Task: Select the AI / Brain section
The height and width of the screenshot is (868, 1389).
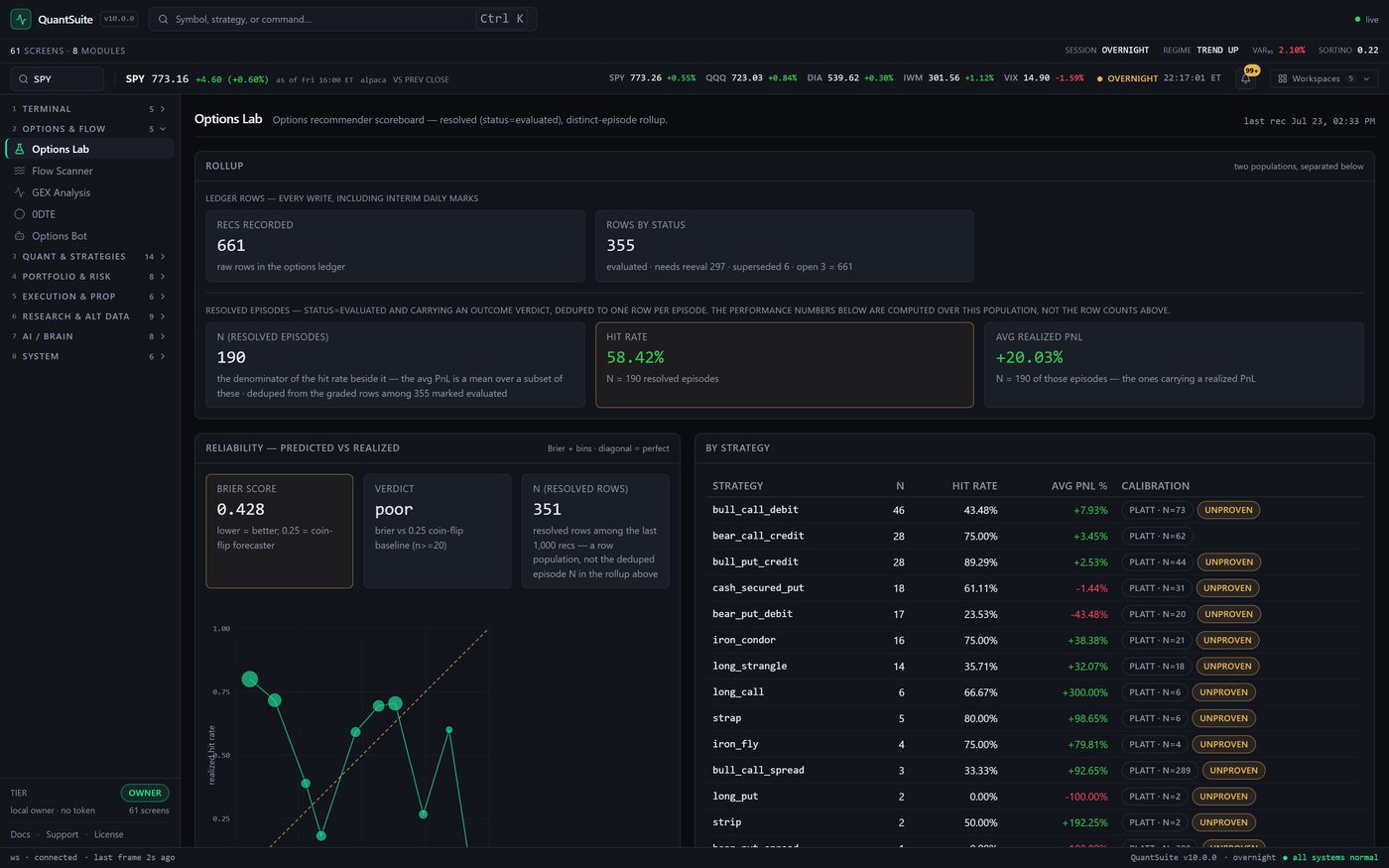Action: tap(89, 336)
